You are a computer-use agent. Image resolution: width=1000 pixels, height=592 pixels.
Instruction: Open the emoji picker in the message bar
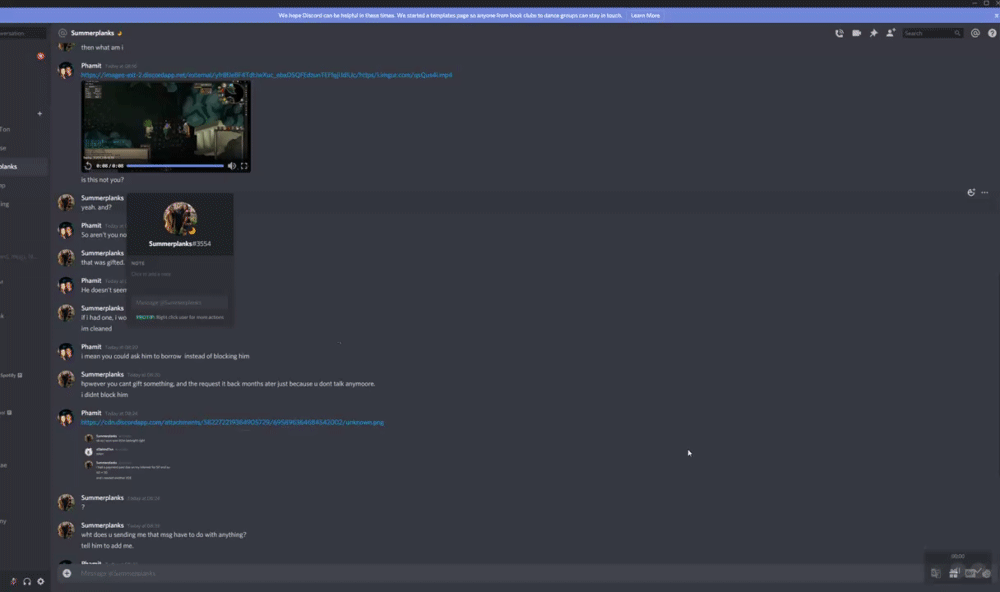pyautogui.click(x=987, y=574)
